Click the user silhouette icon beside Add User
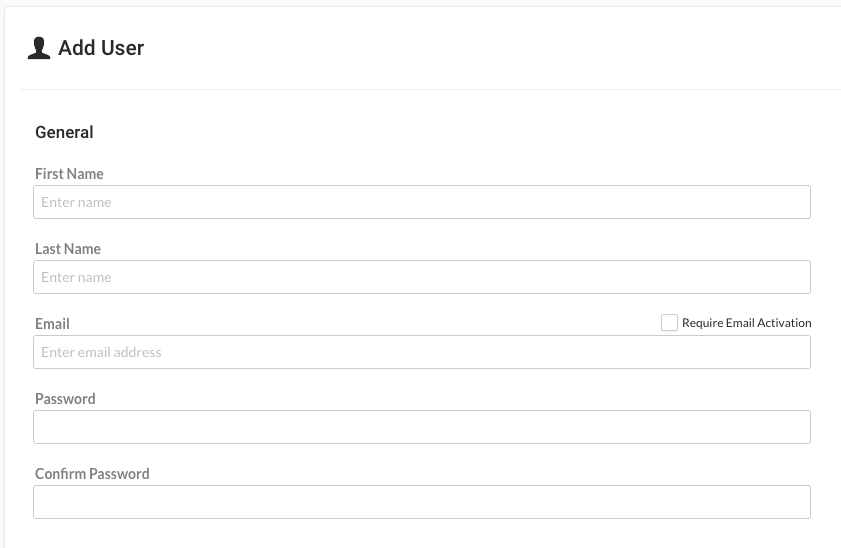 coord(39,48)
